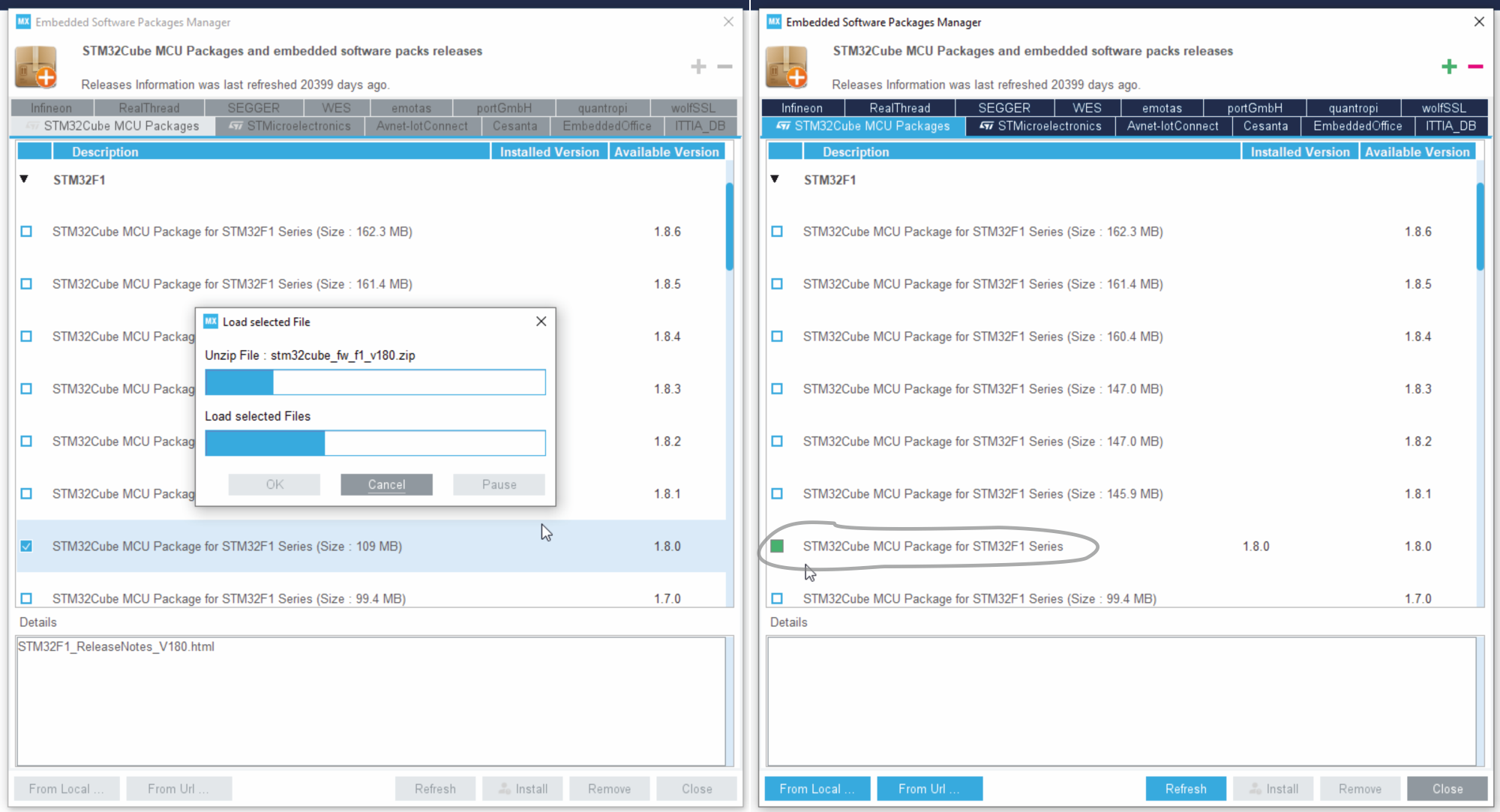The image size is (1500, 812).
Task: Tick the 1.8.4 package checkbox in the right window
Action: [777, 337]
